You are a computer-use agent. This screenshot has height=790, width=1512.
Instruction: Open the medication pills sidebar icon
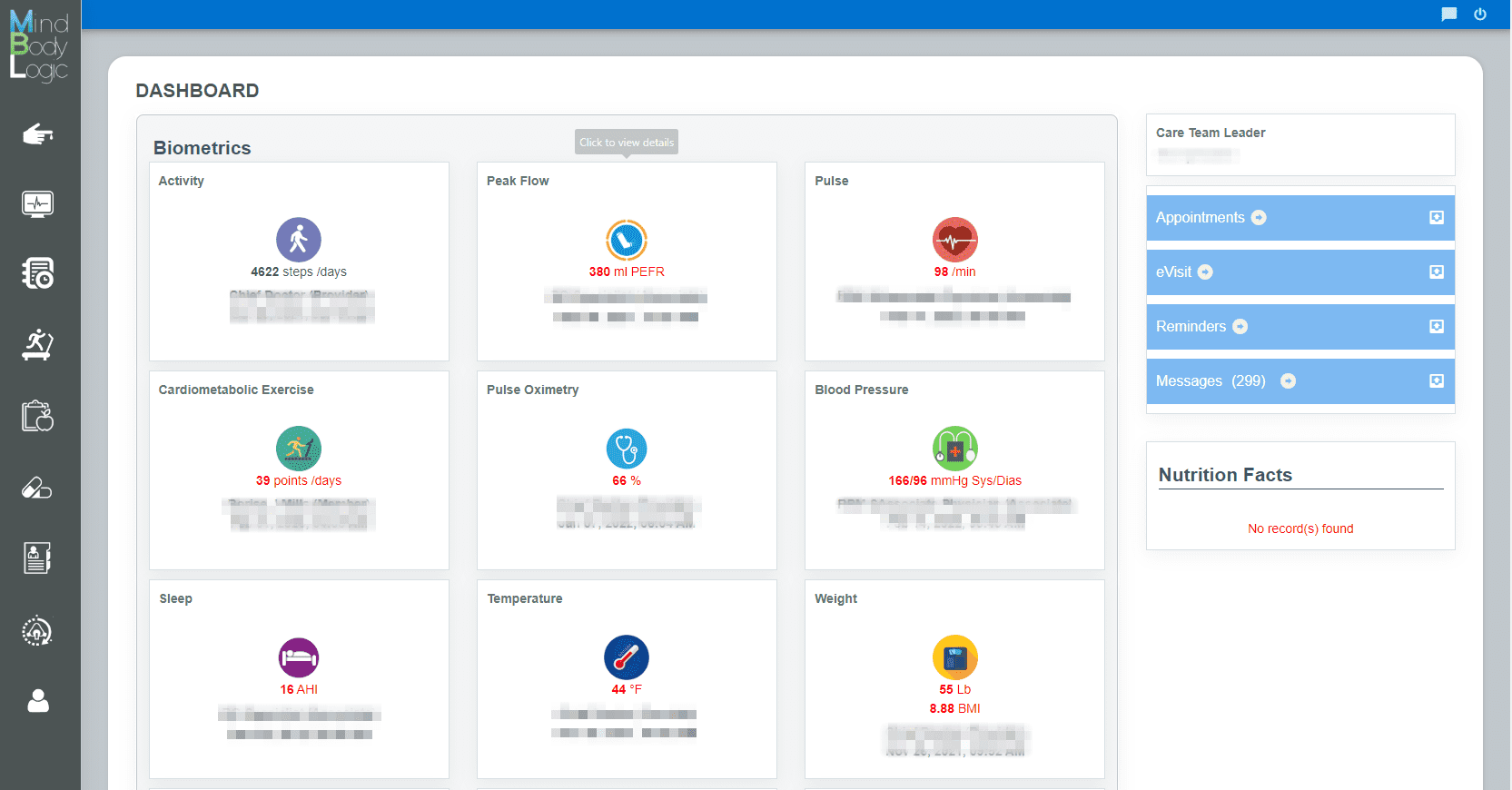pyautogui.click(x=37, y=488)
